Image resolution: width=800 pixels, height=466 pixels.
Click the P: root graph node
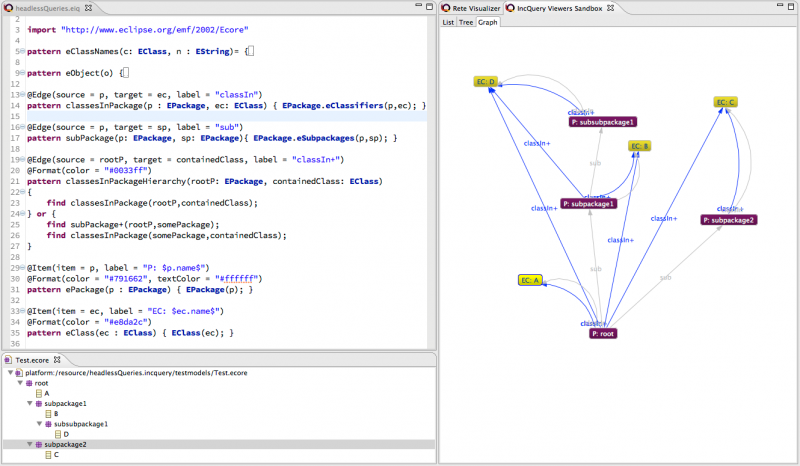point(603,333)
